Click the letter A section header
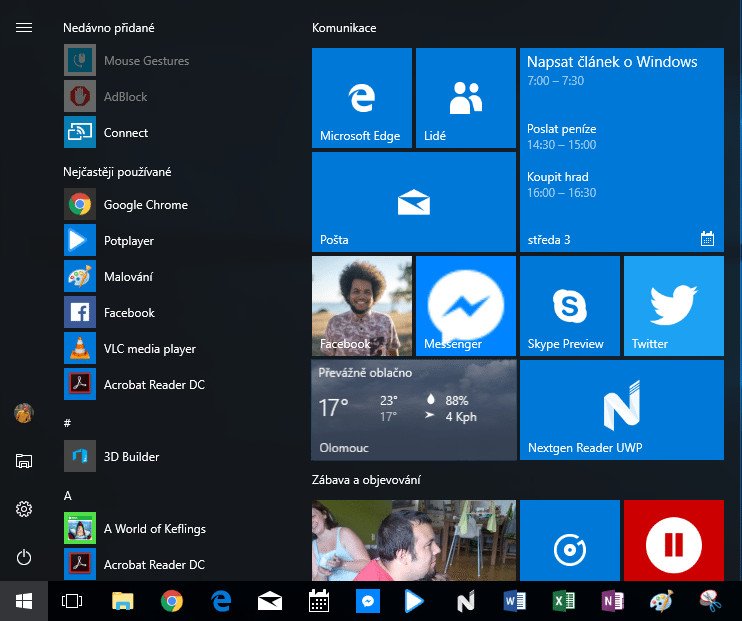Image resolution: width=742 pixels, height=621 pixels. point(68,496)
